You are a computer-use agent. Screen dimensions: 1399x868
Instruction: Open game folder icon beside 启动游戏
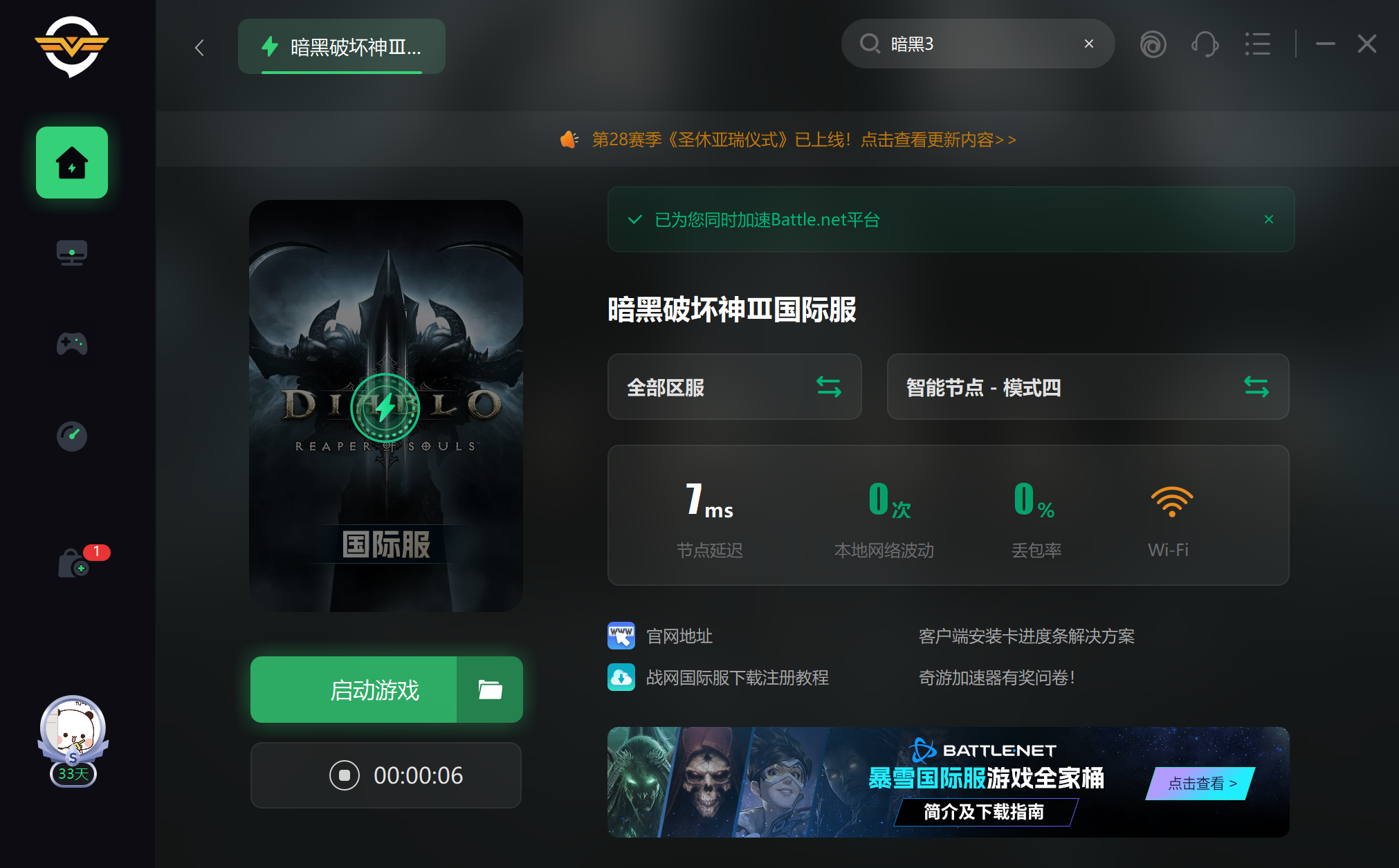click(490, 690)
